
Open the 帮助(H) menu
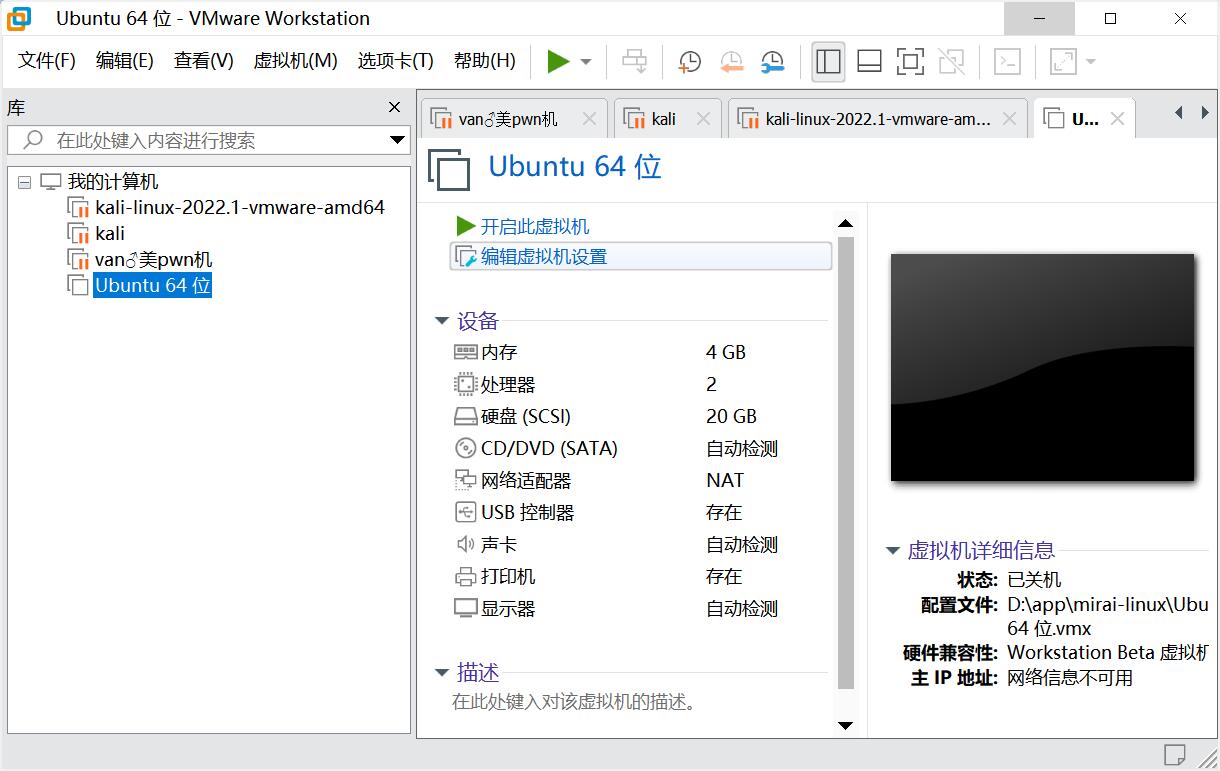tap(485, 61)
